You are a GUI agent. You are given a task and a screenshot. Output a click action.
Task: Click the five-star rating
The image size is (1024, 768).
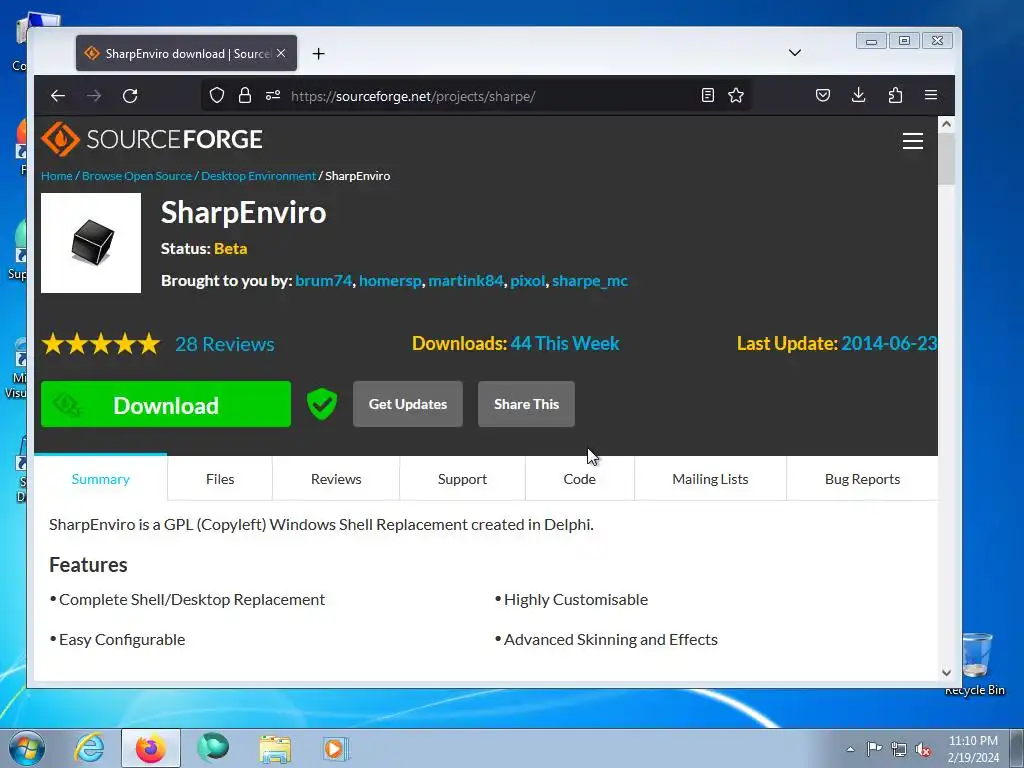pyautogui.click(x=101, y=344)
